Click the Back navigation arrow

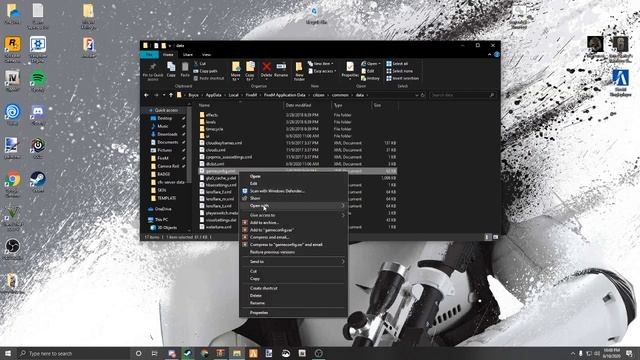(147, 95)
